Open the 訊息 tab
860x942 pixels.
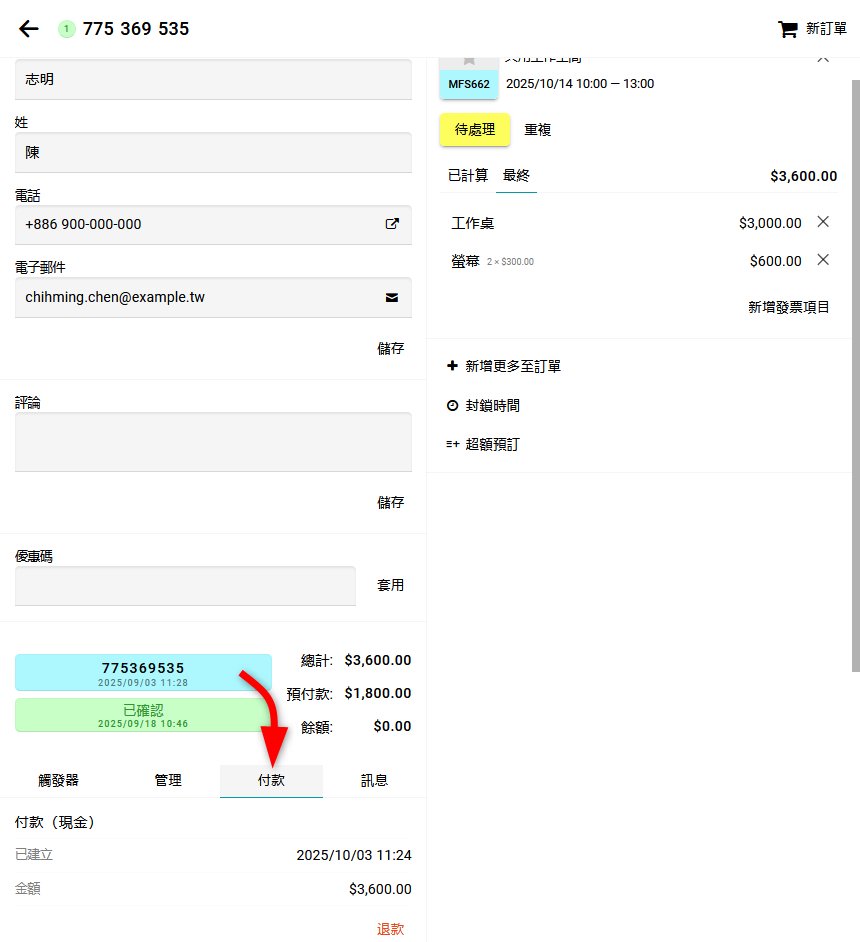(x=374, y=780)
